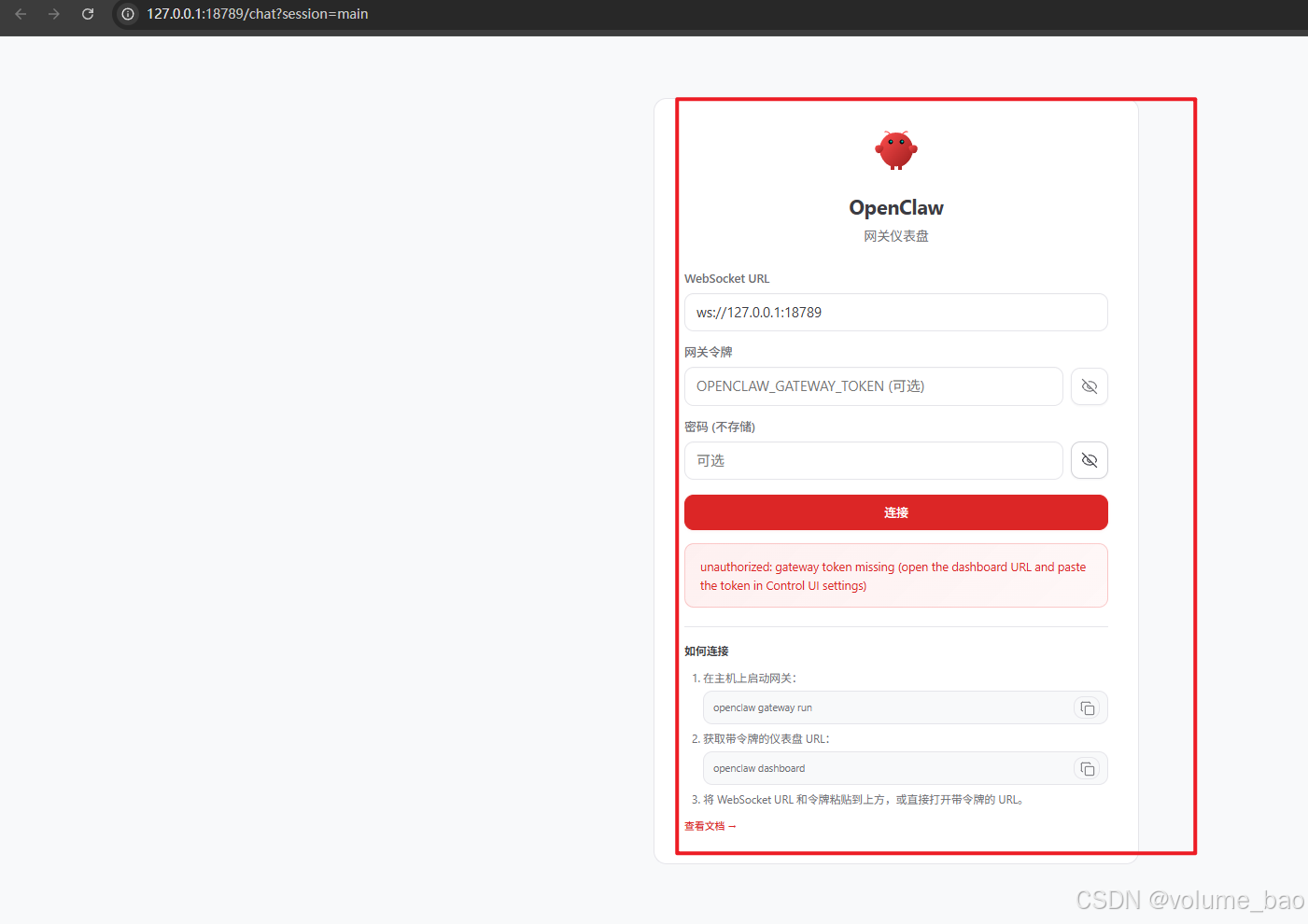The height and width of the screenshot is (924, 1308).
Task: Copy the 'openclaw gateway run' command
Action: [x=1087, y=708]
